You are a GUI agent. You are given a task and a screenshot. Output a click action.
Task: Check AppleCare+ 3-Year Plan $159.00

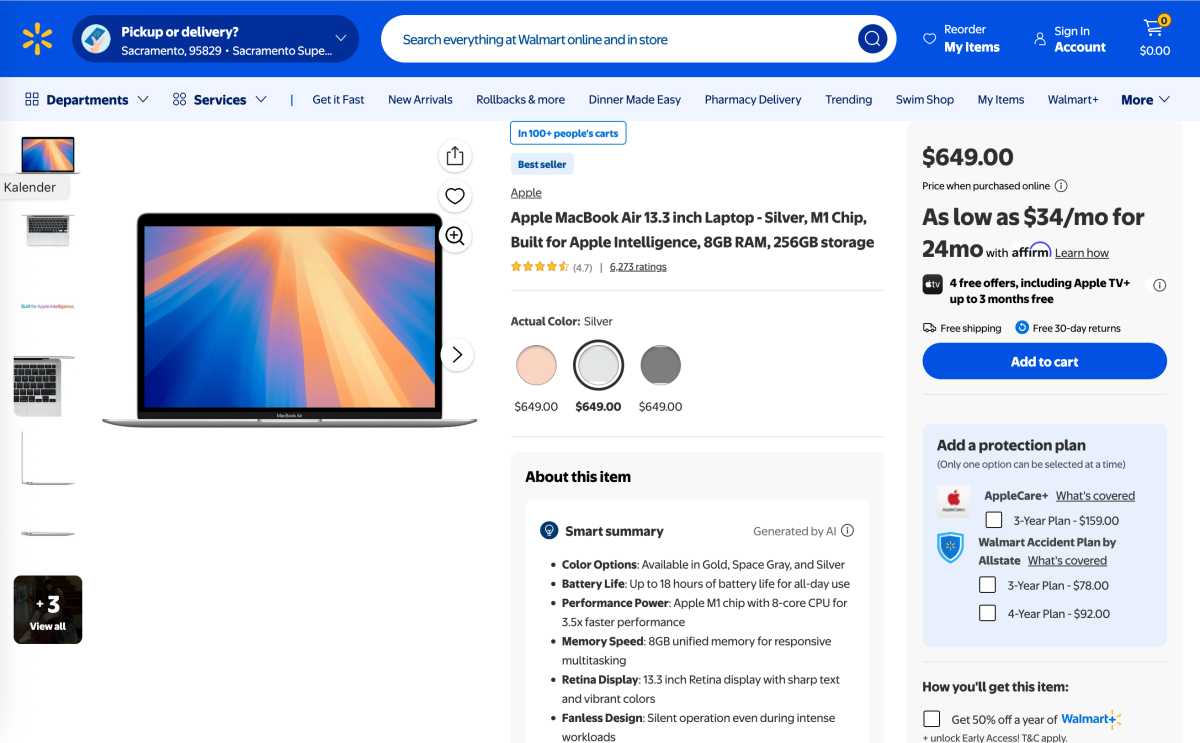(x=994, y=520)
